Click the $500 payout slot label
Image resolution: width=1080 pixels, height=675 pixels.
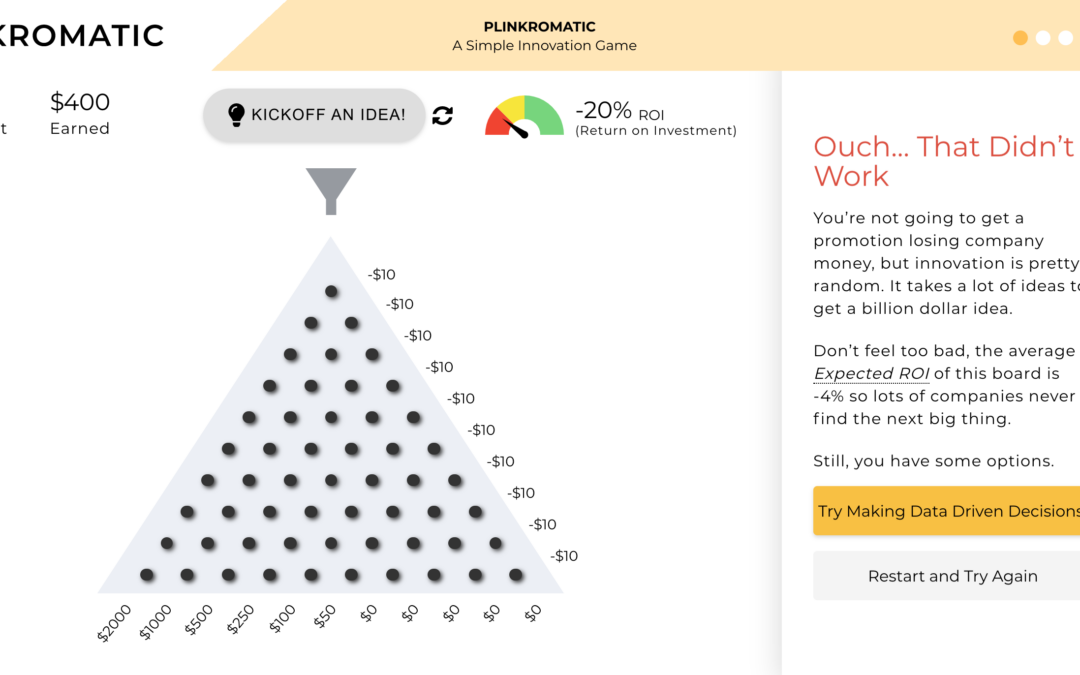pos(199,620)
